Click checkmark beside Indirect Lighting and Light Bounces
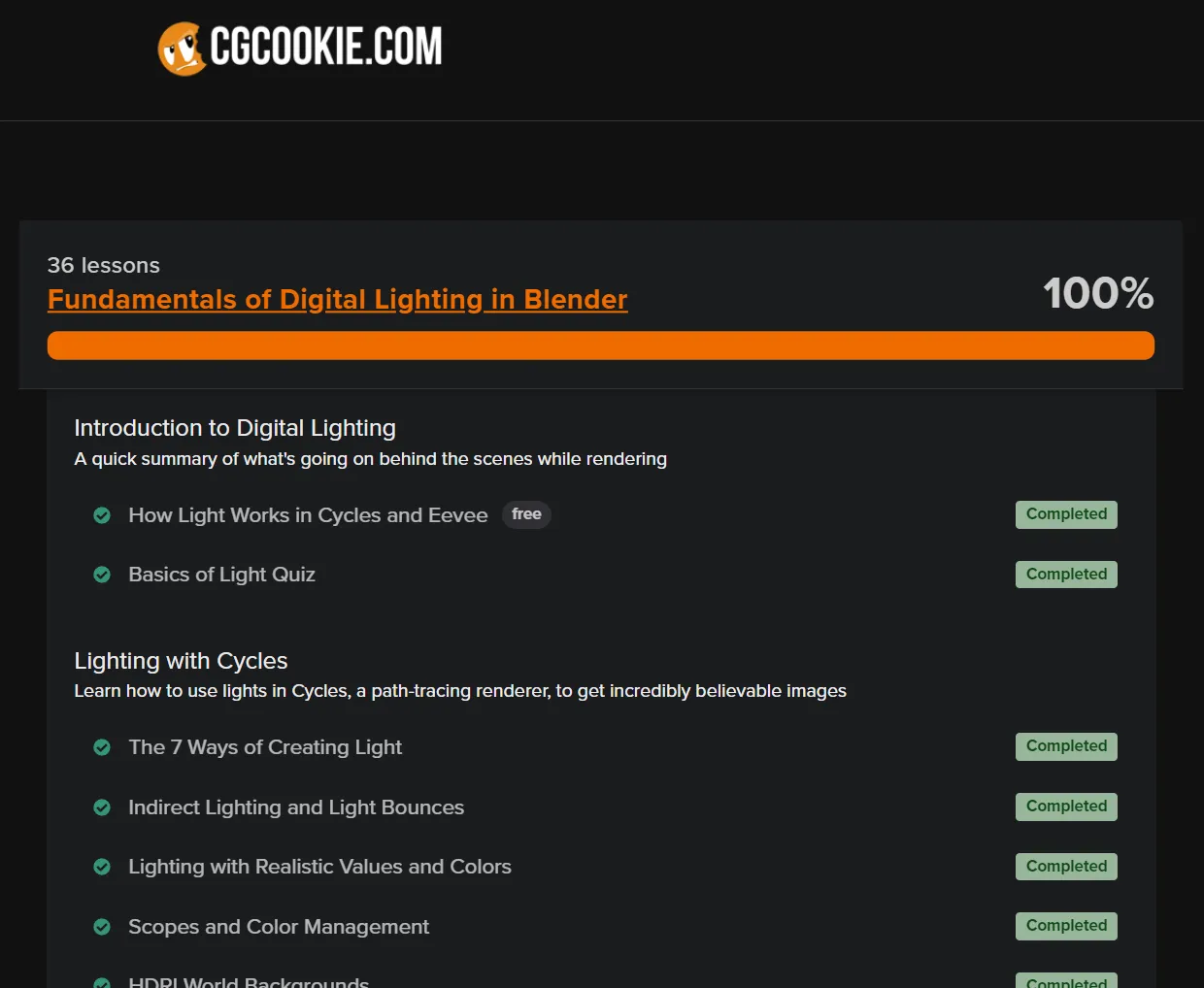The width and height of the screenshot is (1204, 988). pyautogui.click(x=102, y=807)
